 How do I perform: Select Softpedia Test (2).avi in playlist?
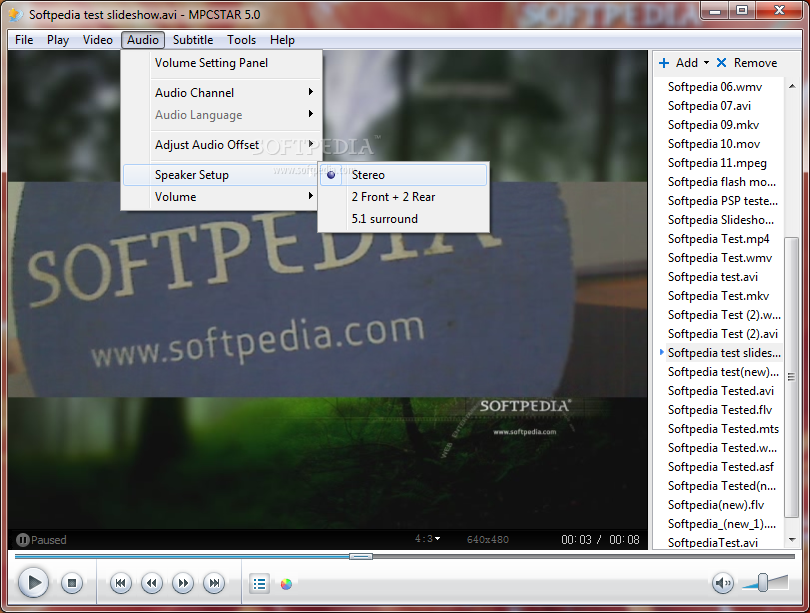tap(723, 334)
